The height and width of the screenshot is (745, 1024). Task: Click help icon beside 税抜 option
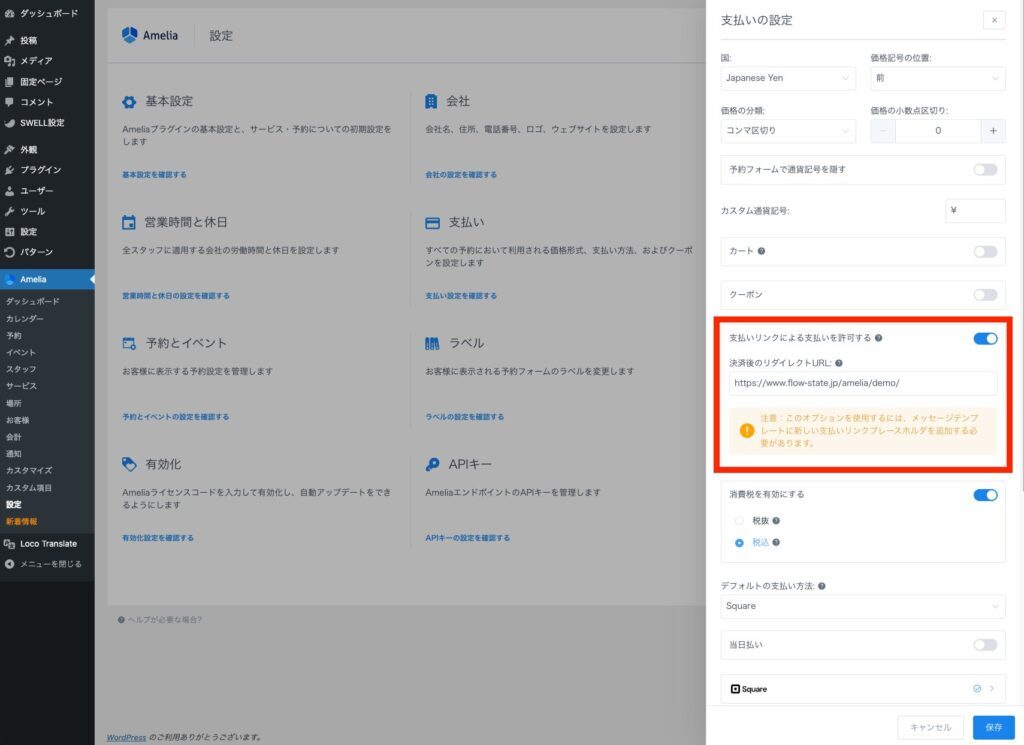click(776, 521)
